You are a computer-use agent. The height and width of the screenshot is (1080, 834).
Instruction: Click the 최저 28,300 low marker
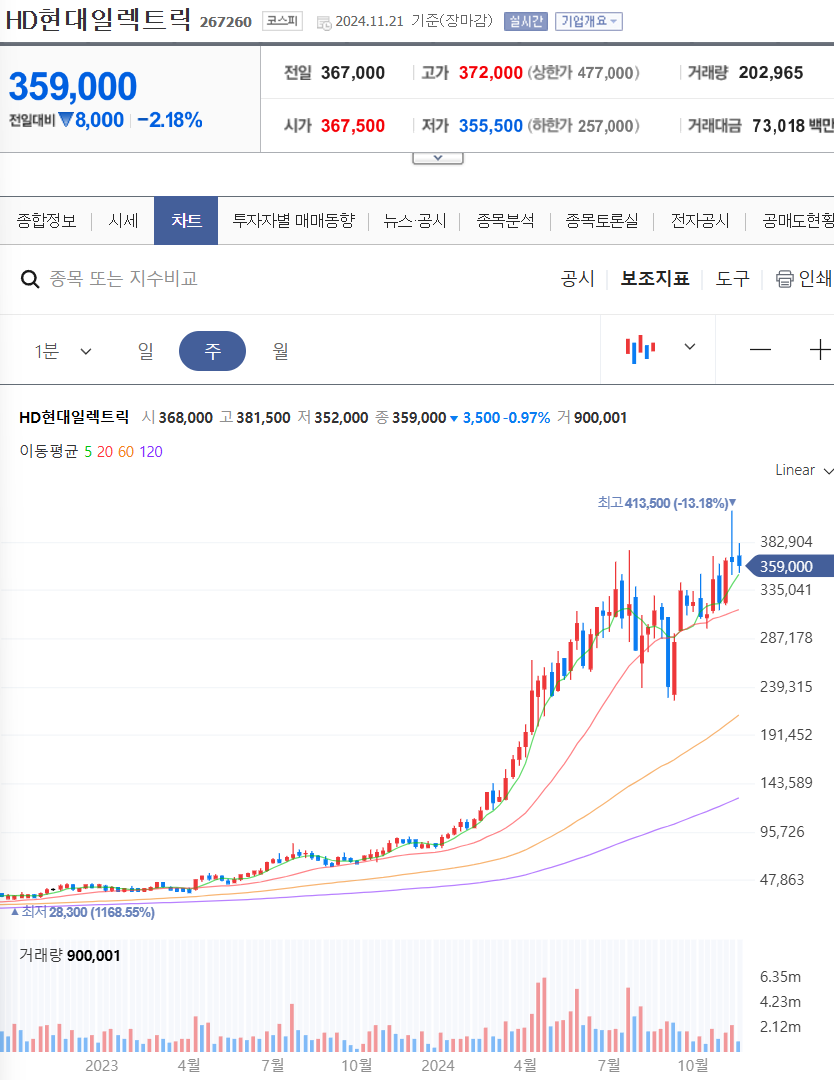point(83,912)
